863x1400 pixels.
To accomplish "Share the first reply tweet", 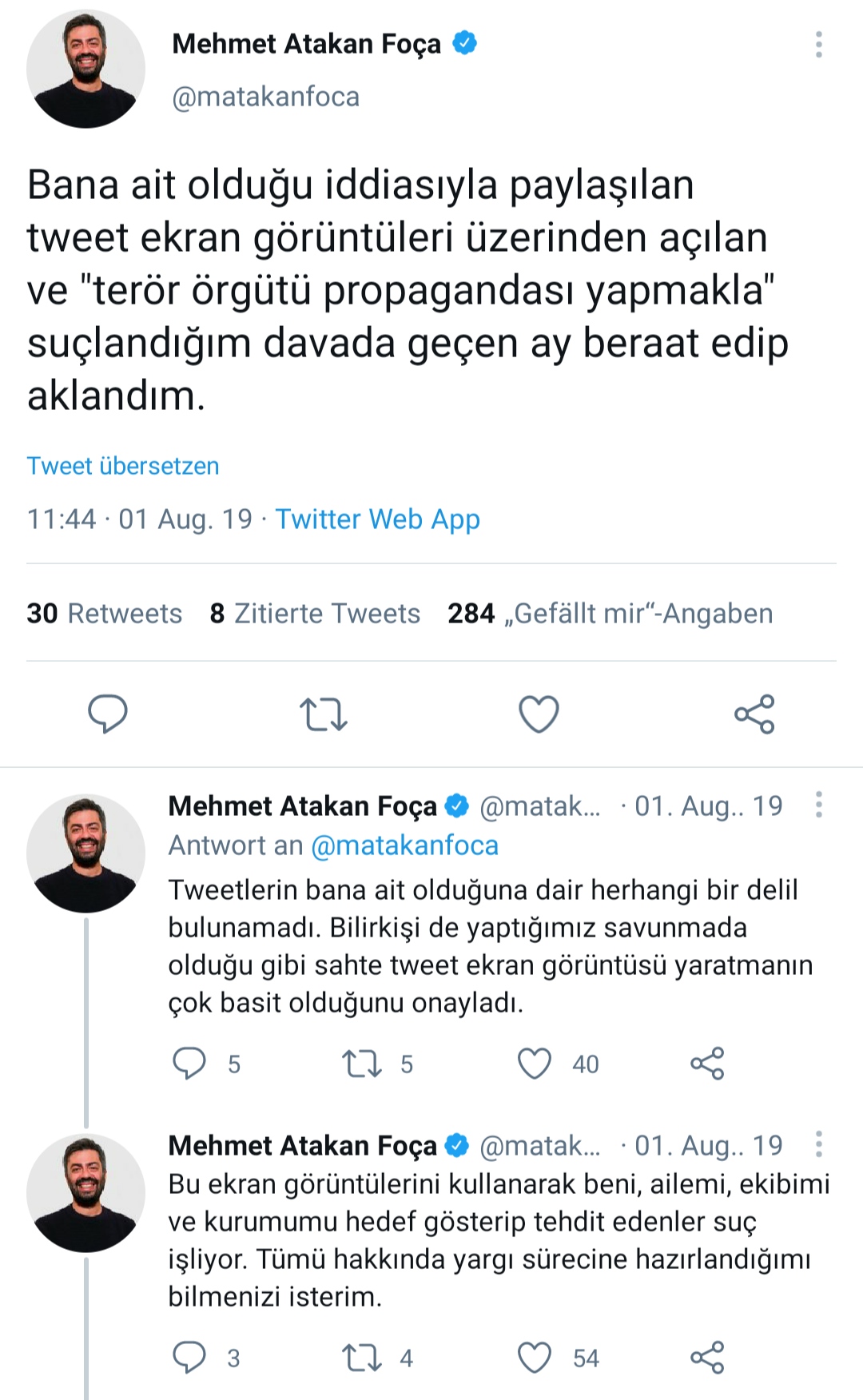I will coord(707,1064).
